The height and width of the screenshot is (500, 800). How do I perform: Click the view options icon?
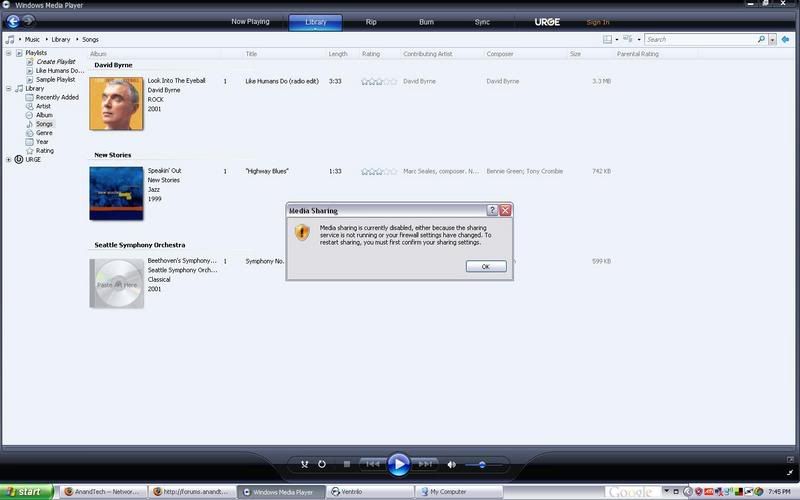pos(628,39)
